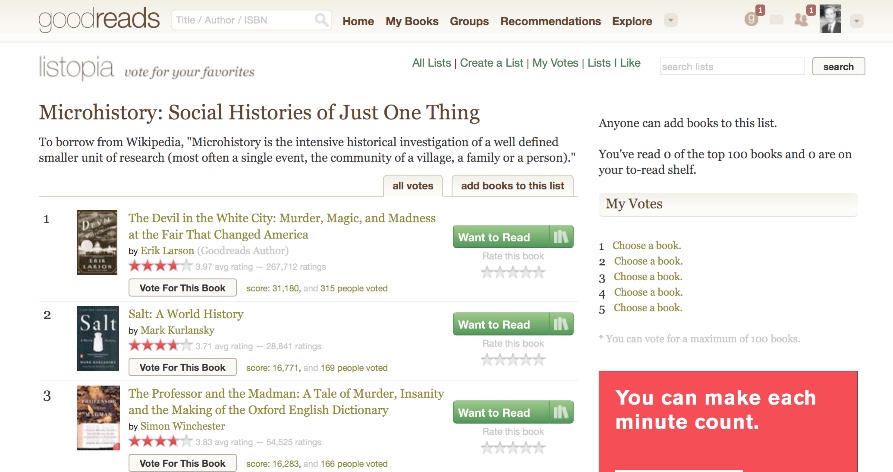Select the all votes tab

[x=413, y=186]
